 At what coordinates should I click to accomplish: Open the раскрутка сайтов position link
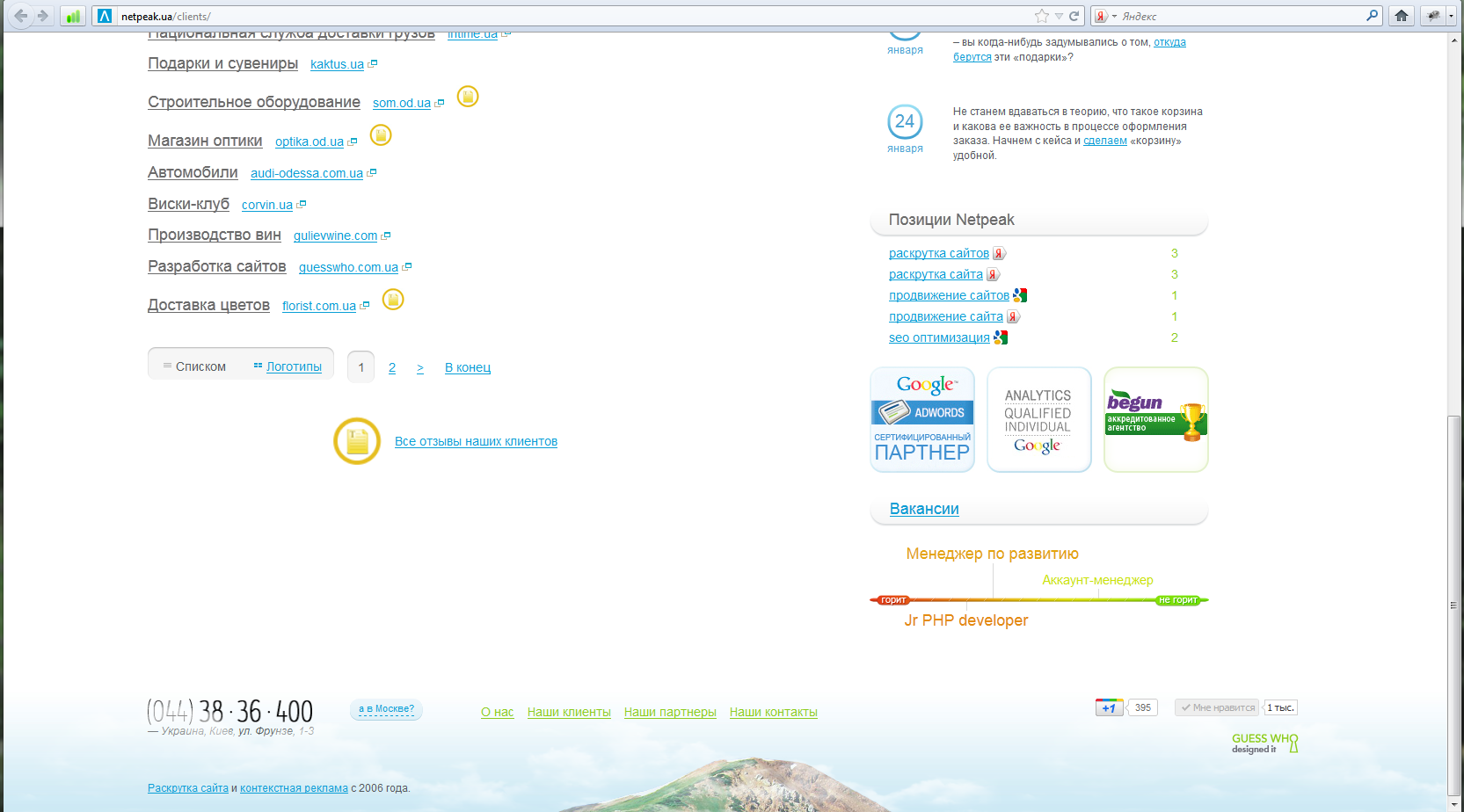[939, 253]
